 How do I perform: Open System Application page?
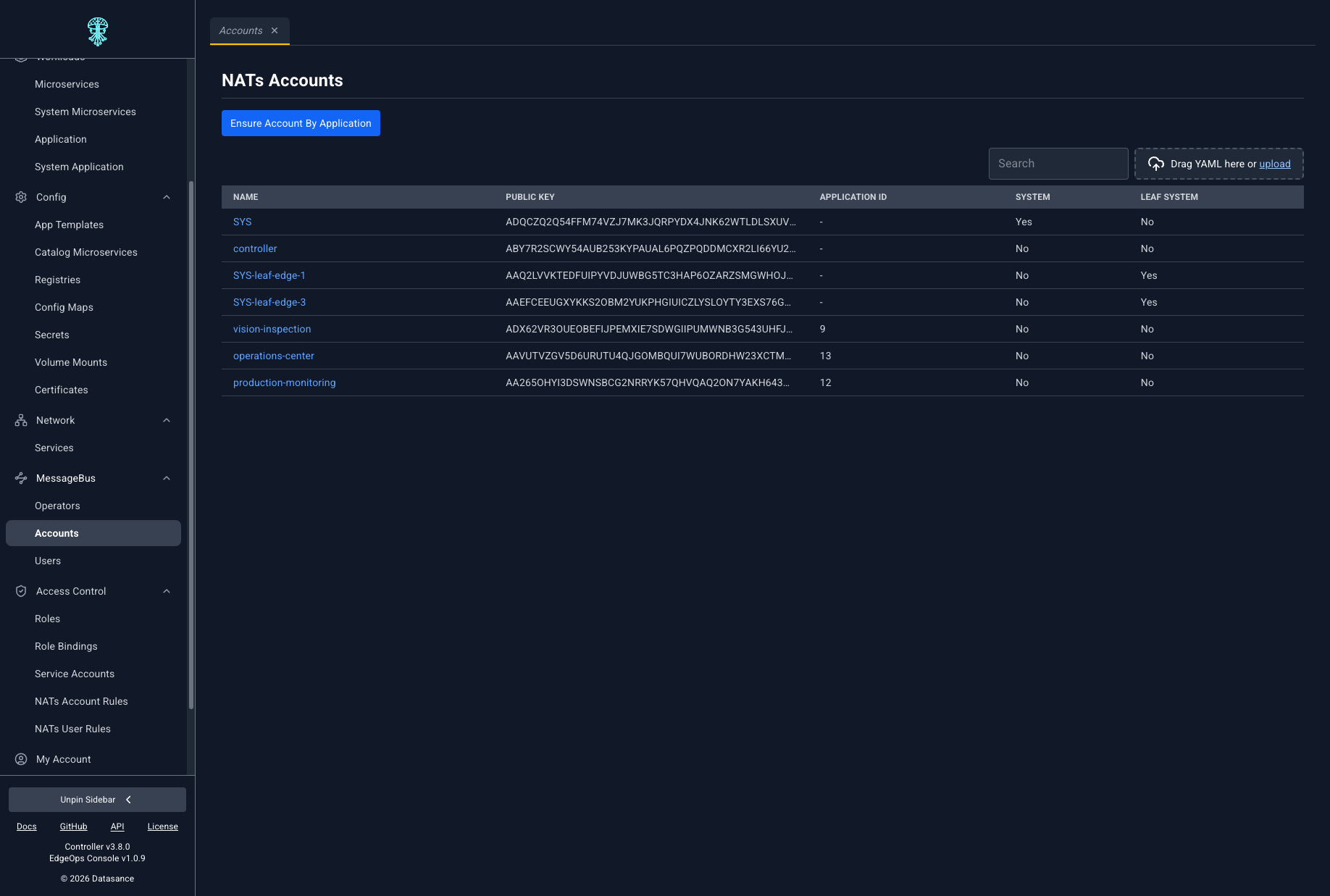coord(79,167)
